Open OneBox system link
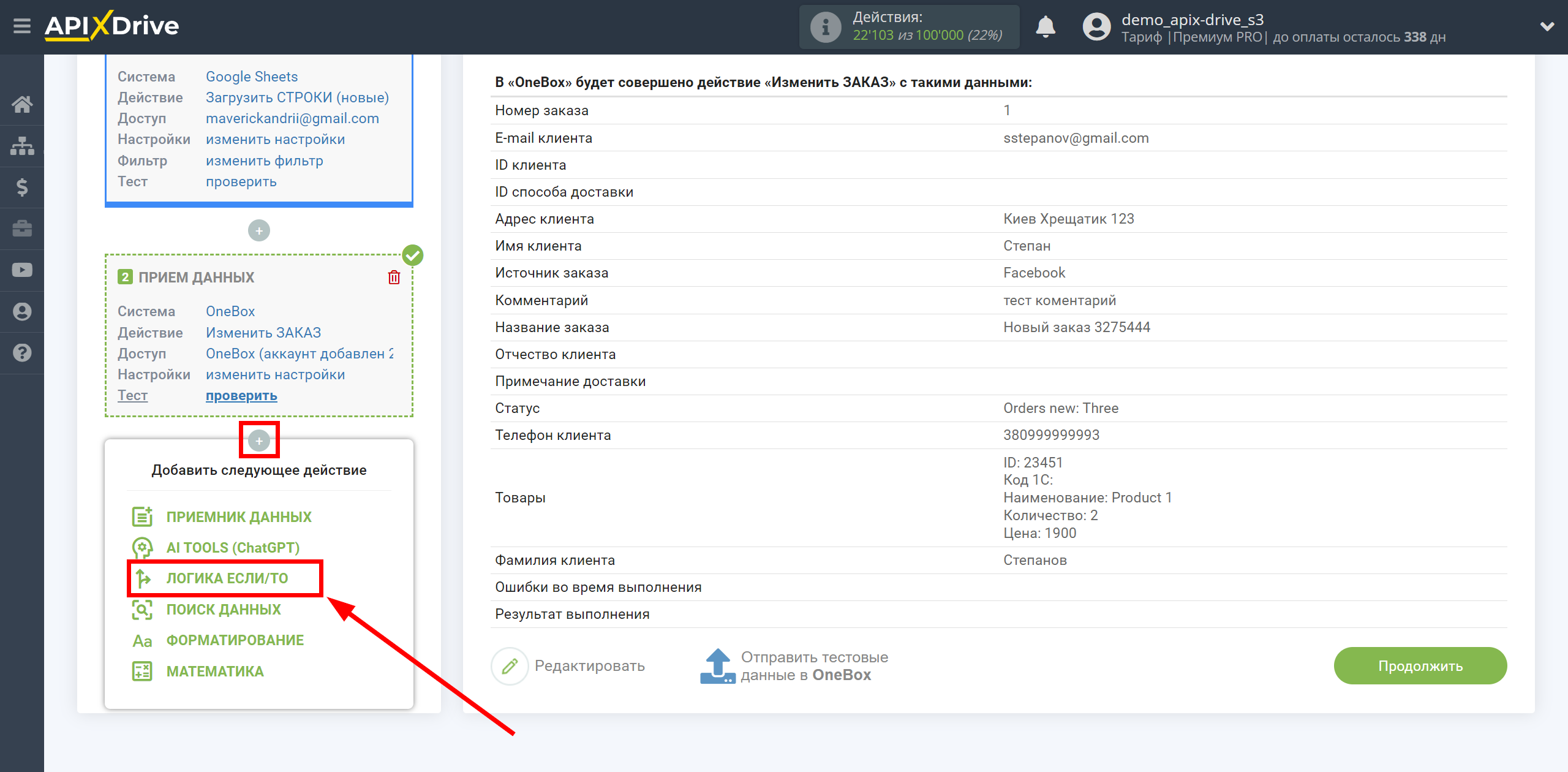 click(x=230, y=311)
